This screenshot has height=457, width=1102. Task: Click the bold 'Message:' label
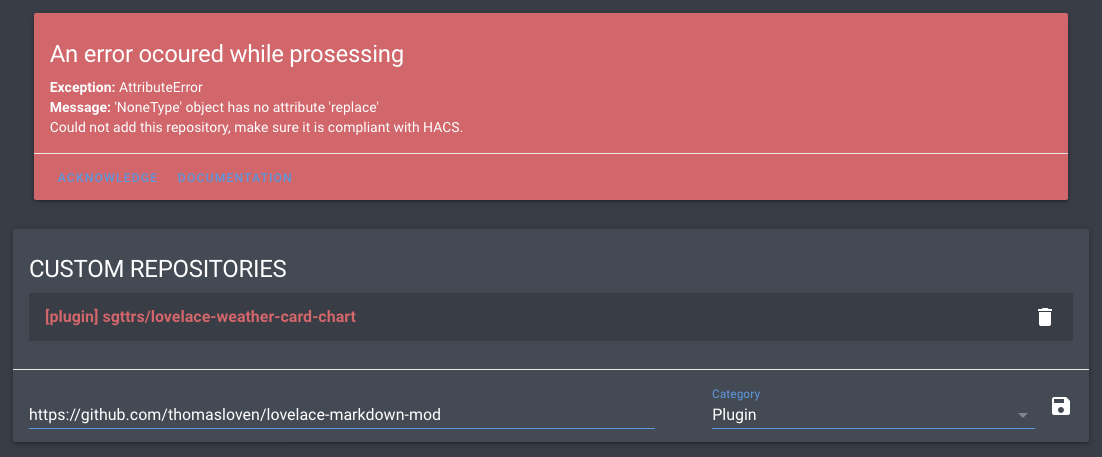80,107
